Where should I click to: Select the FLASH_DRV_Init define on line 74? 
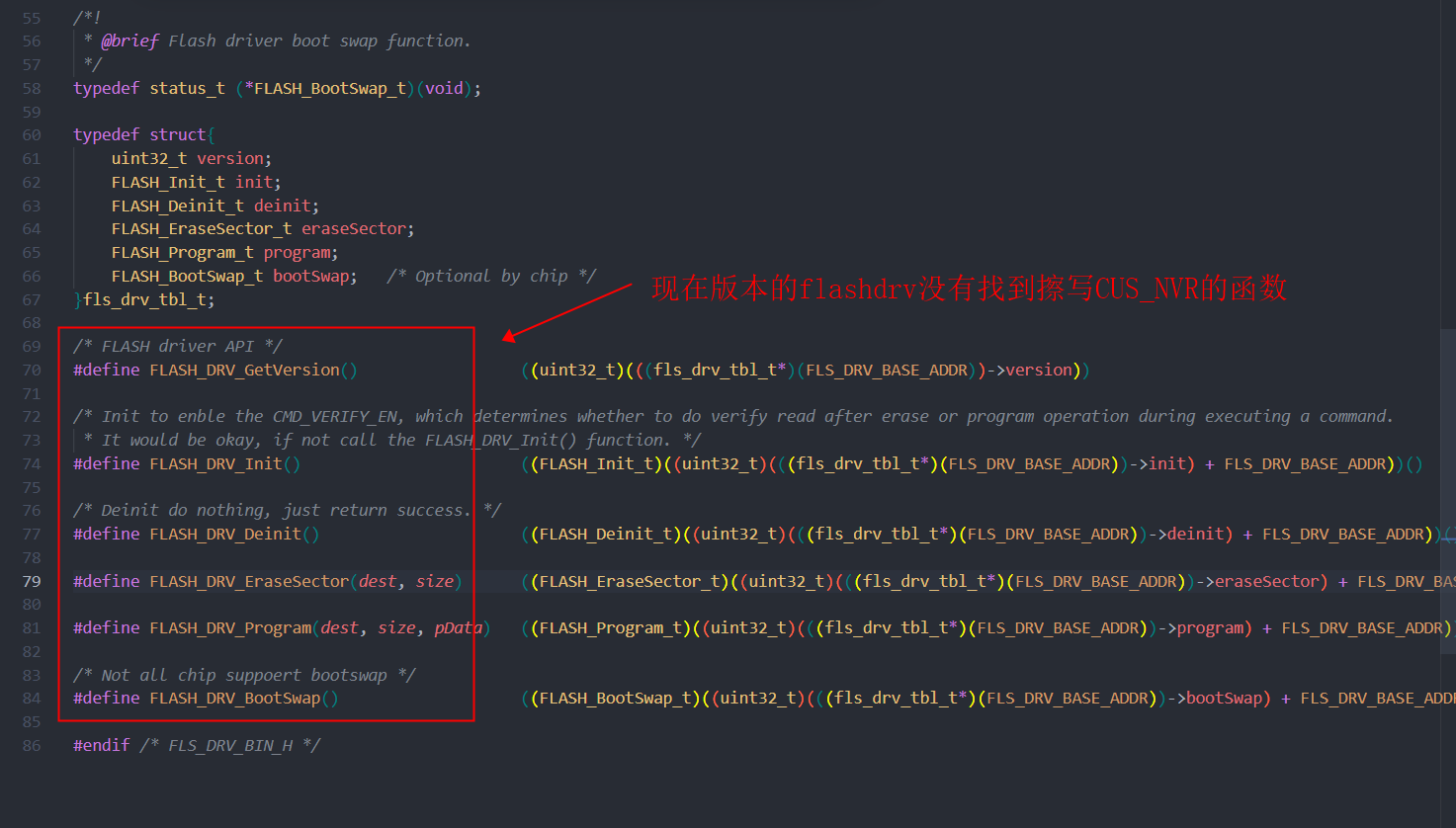click(219, 463)
